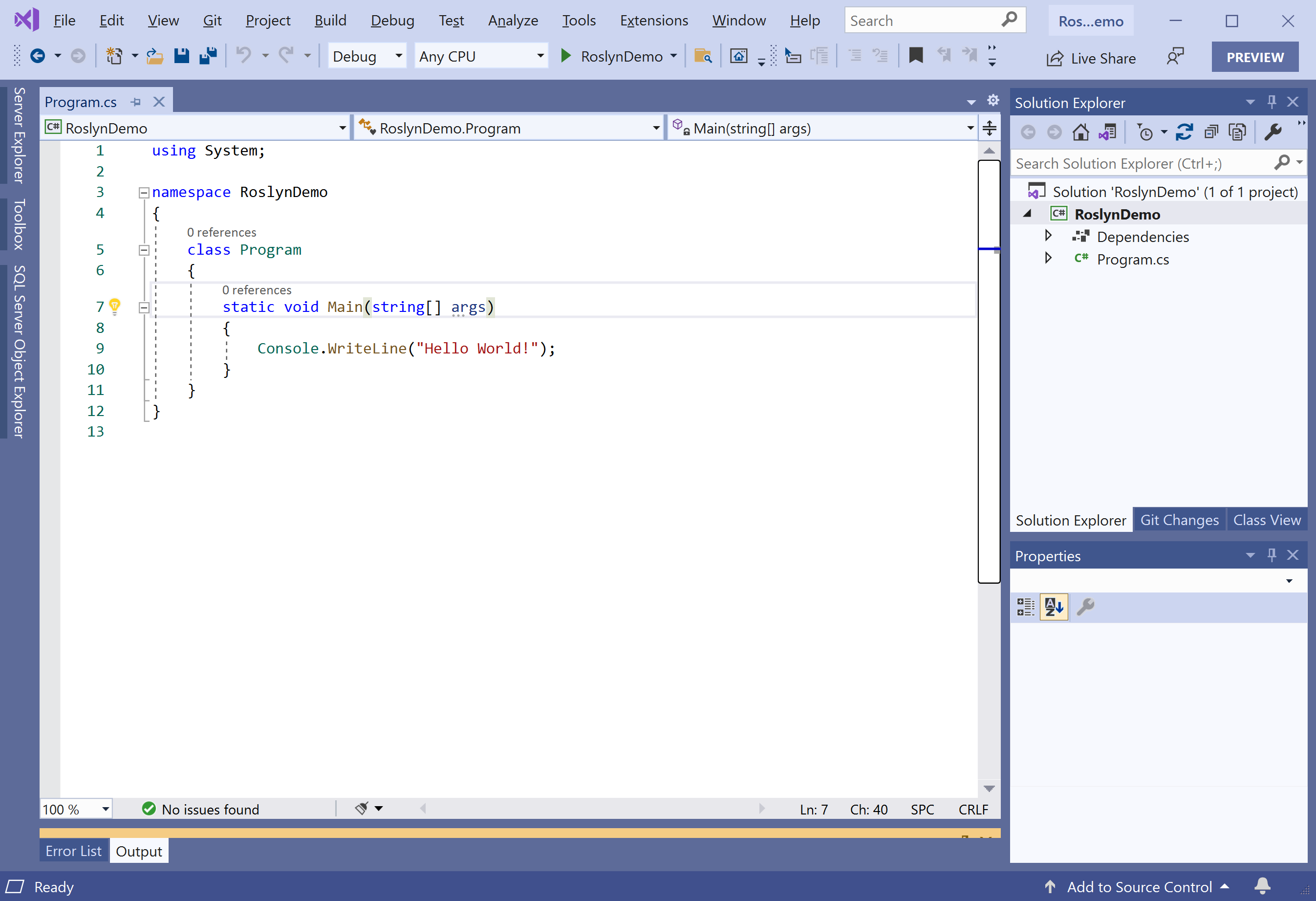Image resolution: width=1316 pixels, height=901 pixels.
Task: Switch to the Git Changes tab
Action: [x=1179, y=520]
